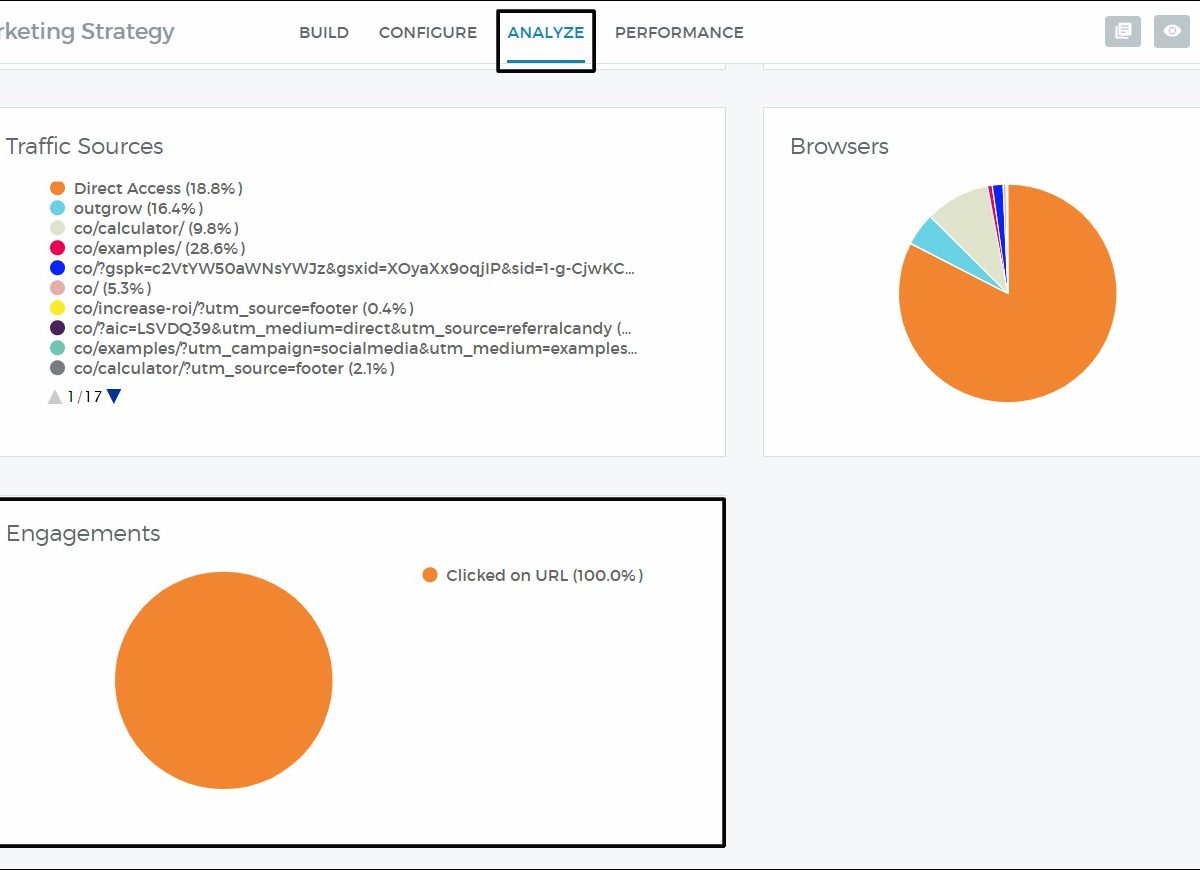Image resolution: width=1200 pixels, height=870 pixels.
Task: Toggle the Direct Access legend entry
Action: [x=157, y=188]
